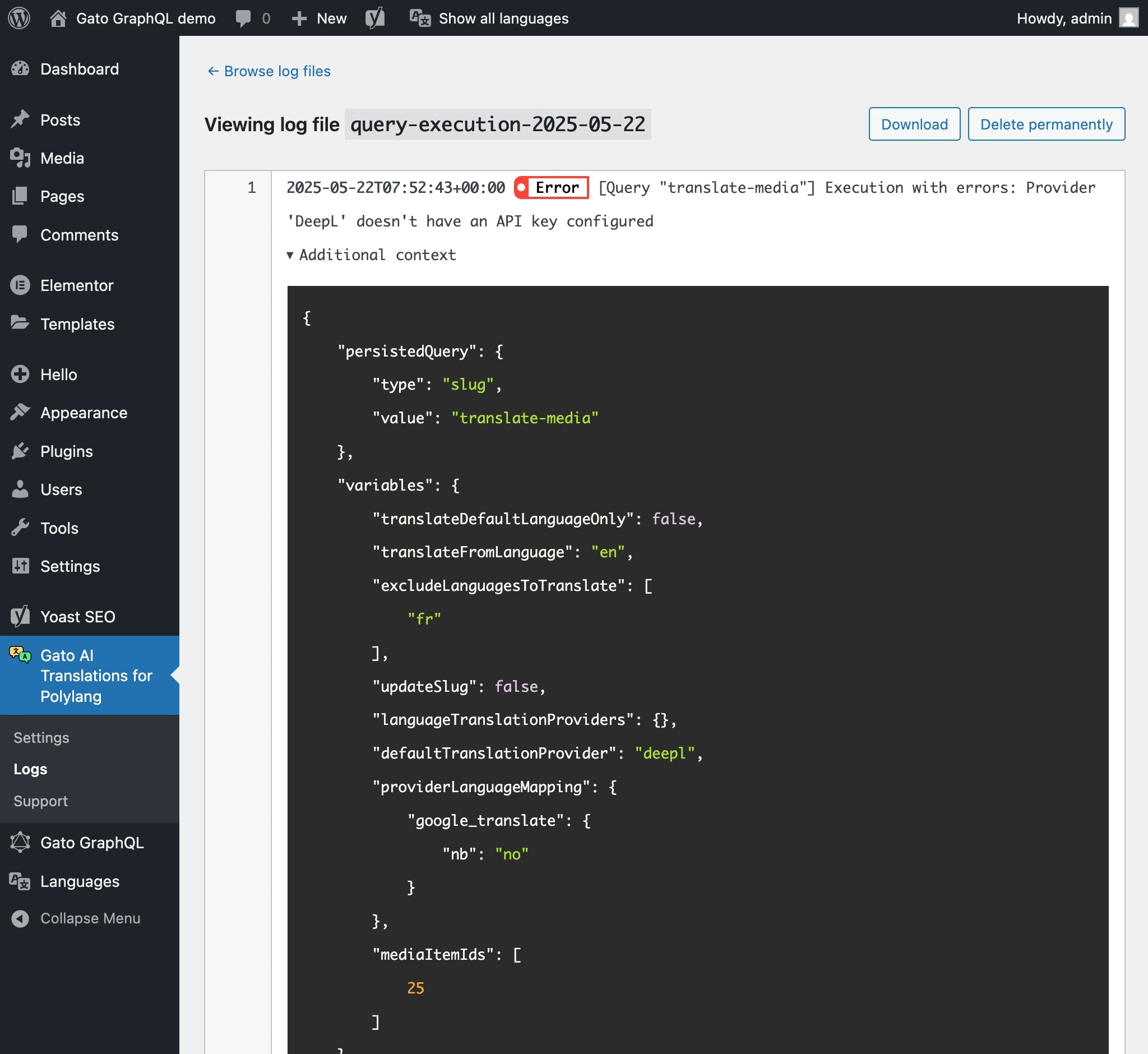This screenshot has width=1148, height=1054.
Task: Open the Settings submenu under Gato AI
Action: pyautogui.click(x=41, y=737)
